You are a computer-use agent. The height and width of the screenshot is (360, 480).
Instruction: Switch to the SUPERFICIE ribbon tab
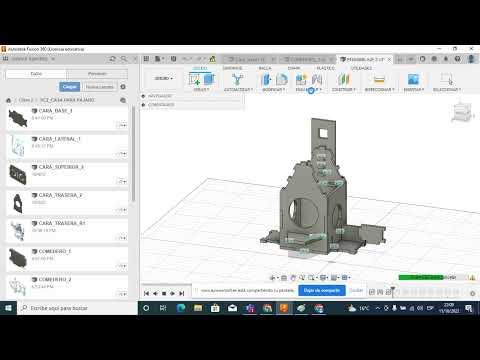[x=232, y=68]
